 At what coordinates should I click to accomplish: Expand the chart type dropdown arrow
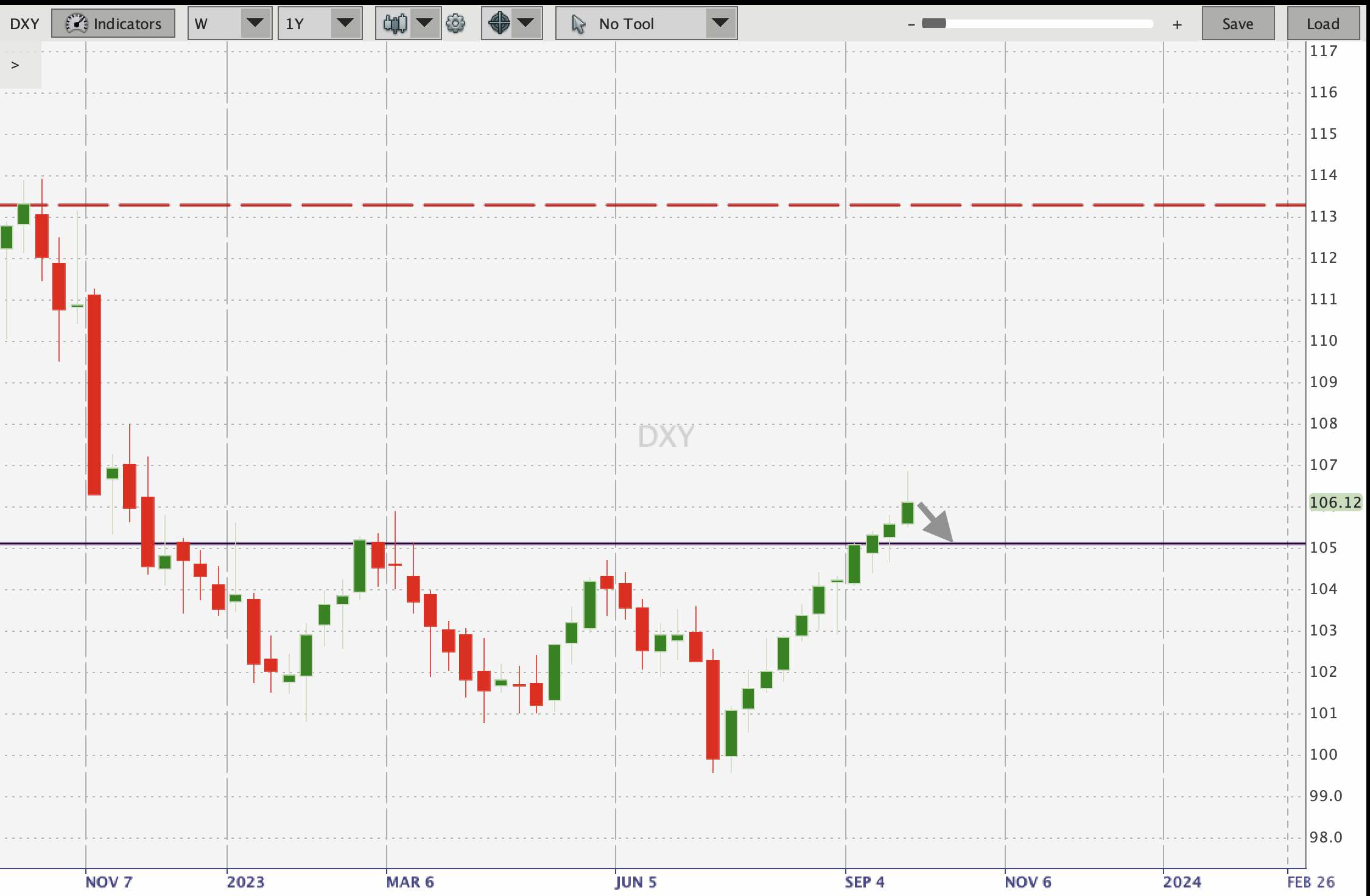tap(424, 24)
